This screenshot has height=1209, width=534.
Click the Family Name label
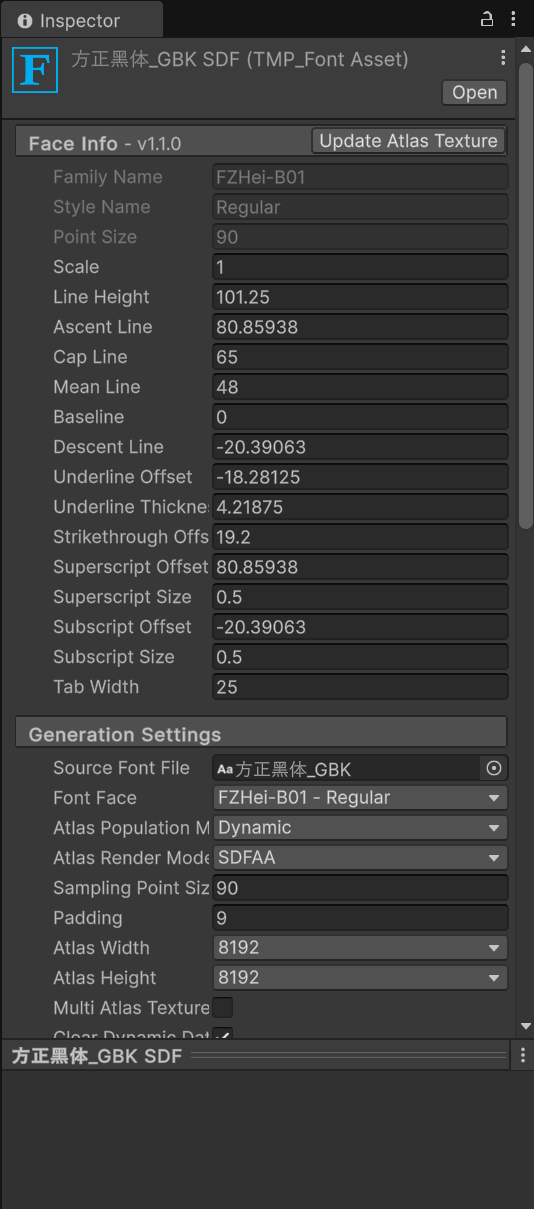(108, 177)
